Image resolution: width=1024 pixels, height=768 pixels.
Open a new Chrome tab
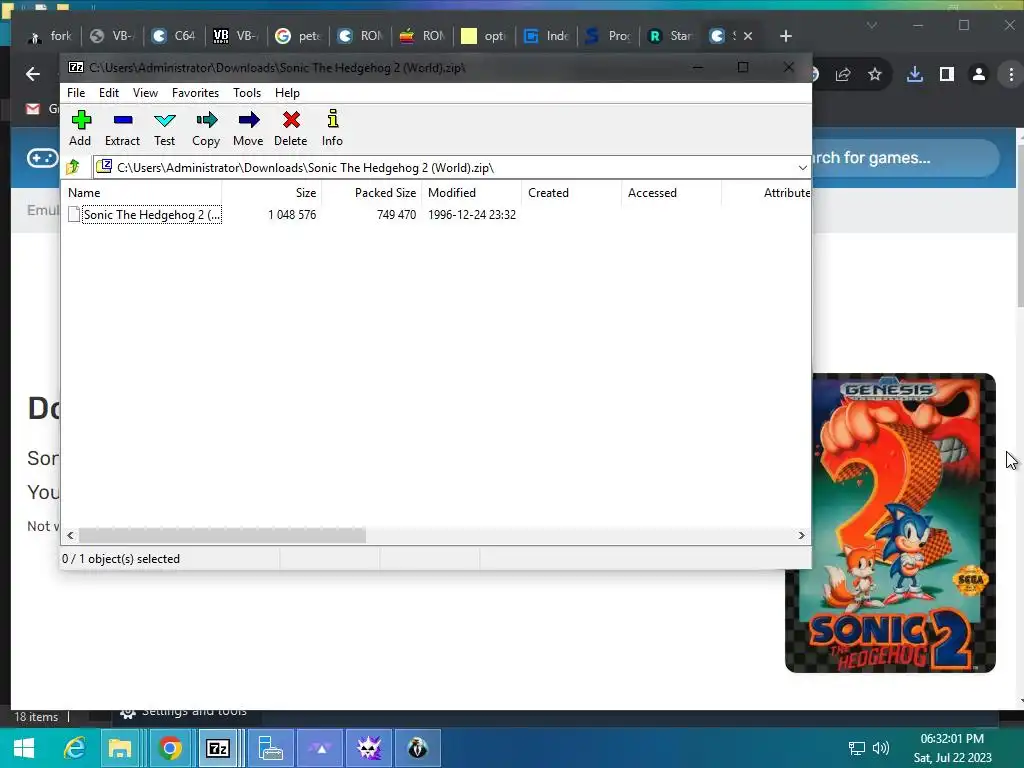pyautogui.click(x=786, y=36)
